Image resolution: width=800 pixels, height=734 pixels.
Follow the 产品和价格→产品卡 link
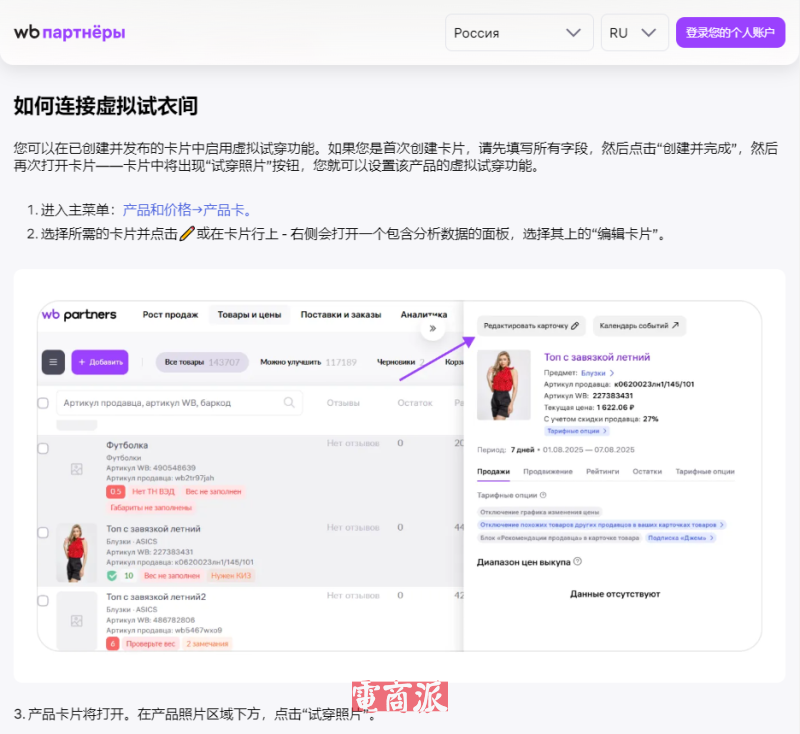pyautogui.click(x=186, y=210)
